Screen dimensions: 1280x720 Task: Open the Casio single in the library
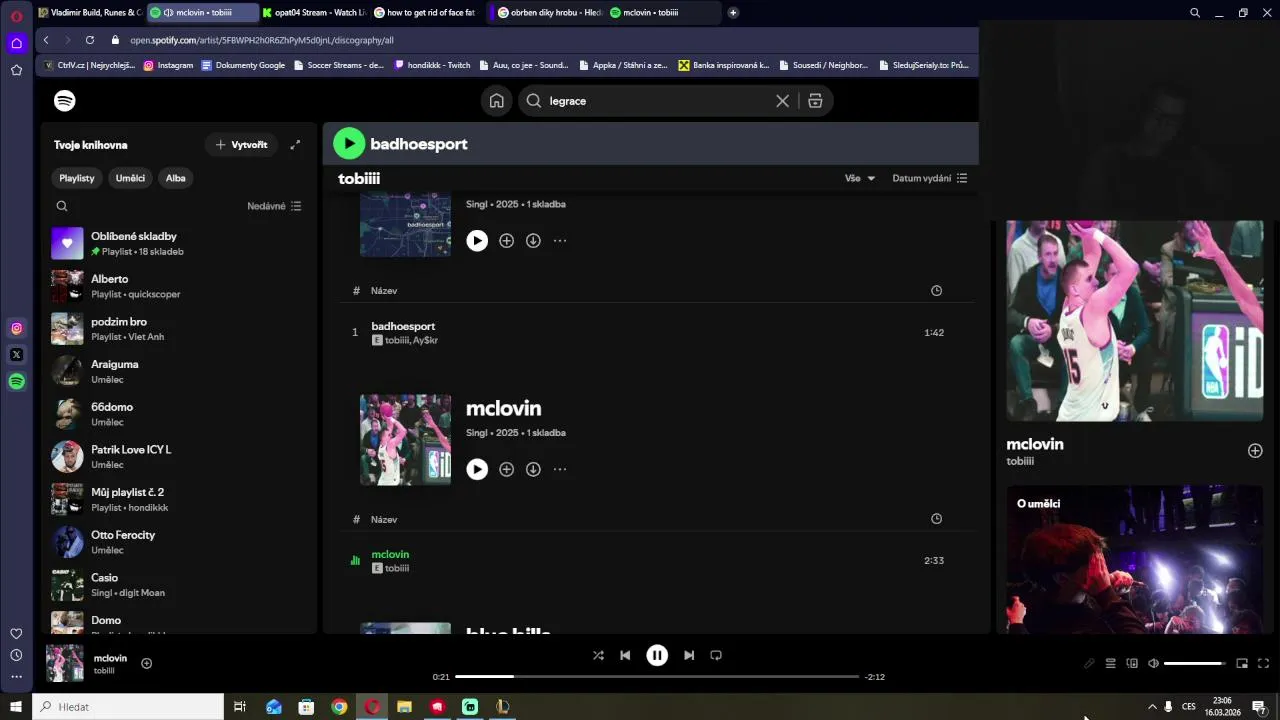pyautogui.click(x=180, y=585)
